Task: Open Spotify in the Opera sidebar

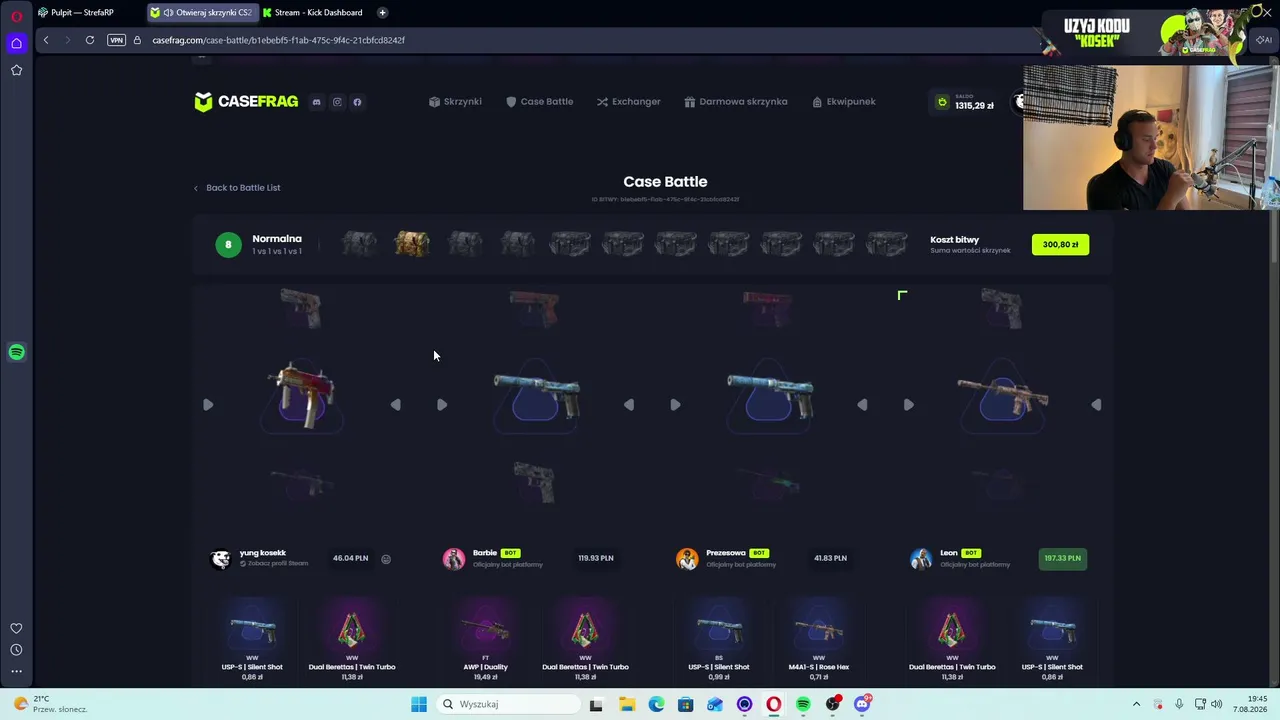Action: coord(16,352)
